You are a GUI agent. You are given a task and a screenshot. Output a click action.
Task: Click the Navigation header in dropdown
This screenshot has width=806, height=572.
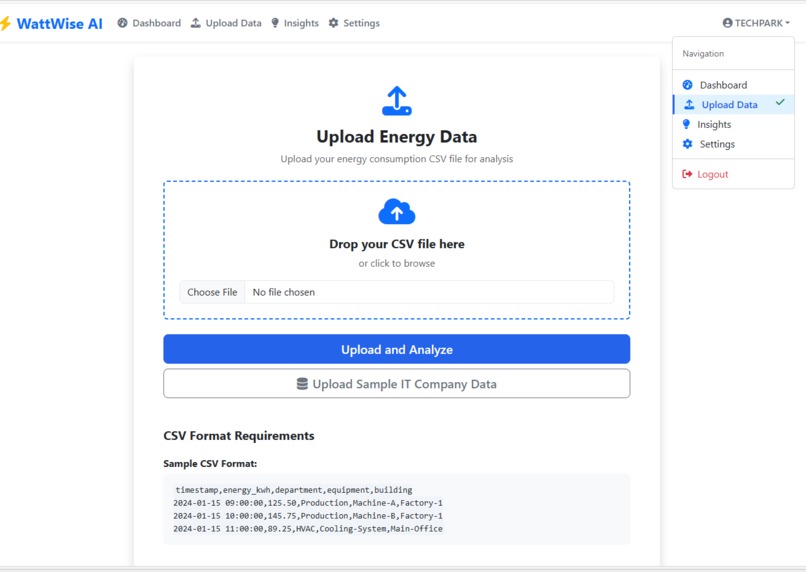click(x=703, y=53)
